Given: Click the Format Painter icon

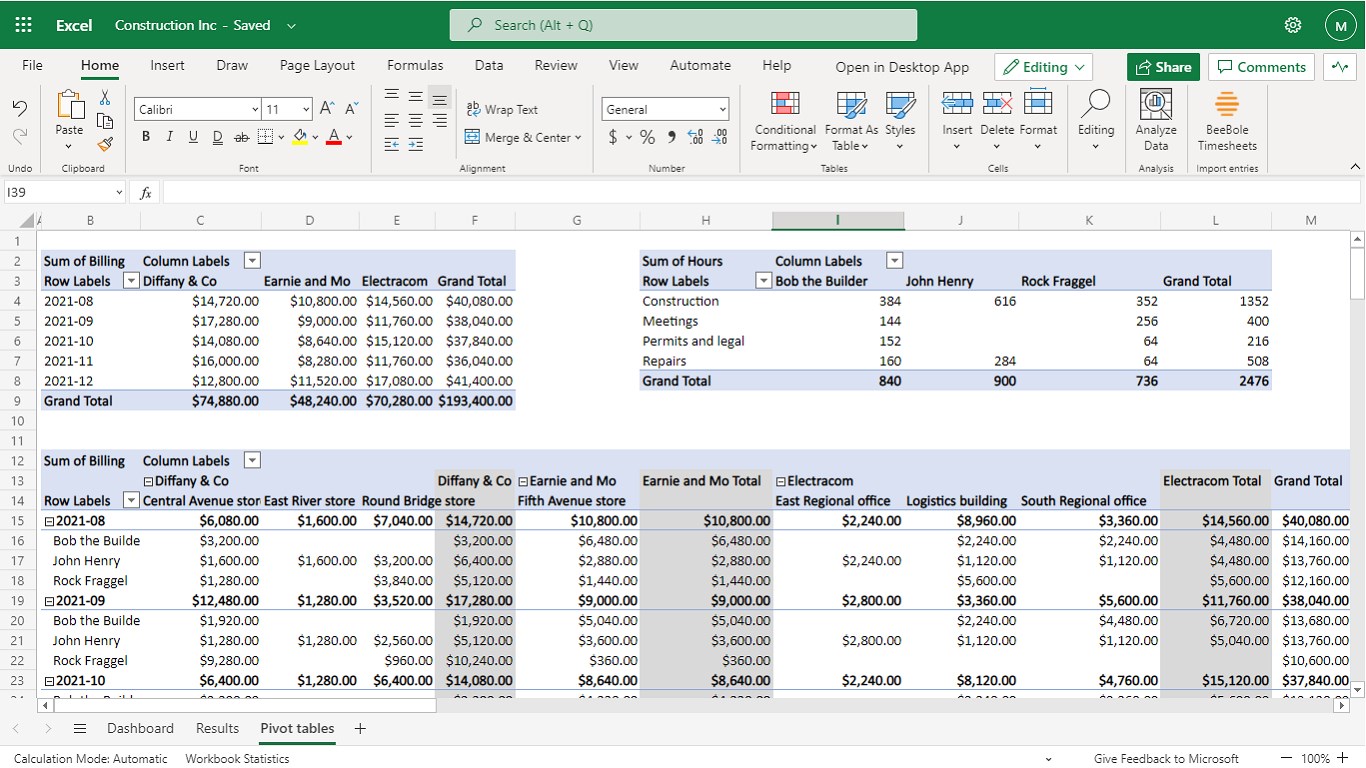Looking at the screenshot, I should (105, 144).
